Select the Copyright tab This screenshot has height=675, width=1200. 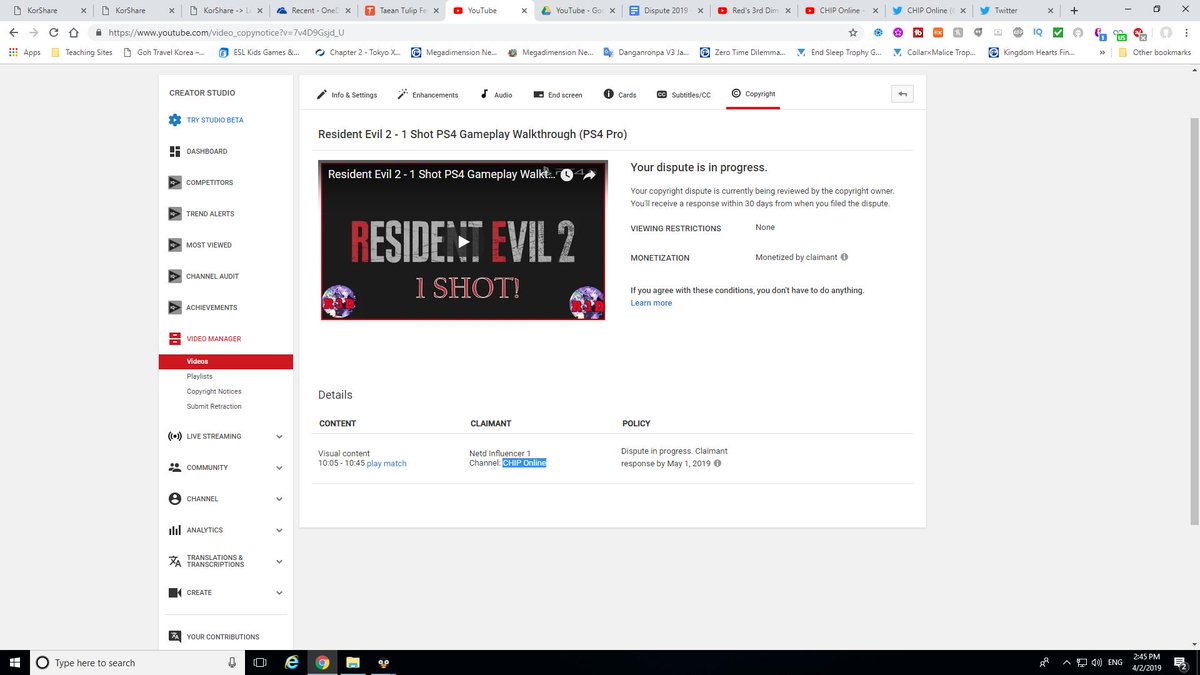[753, 94]
